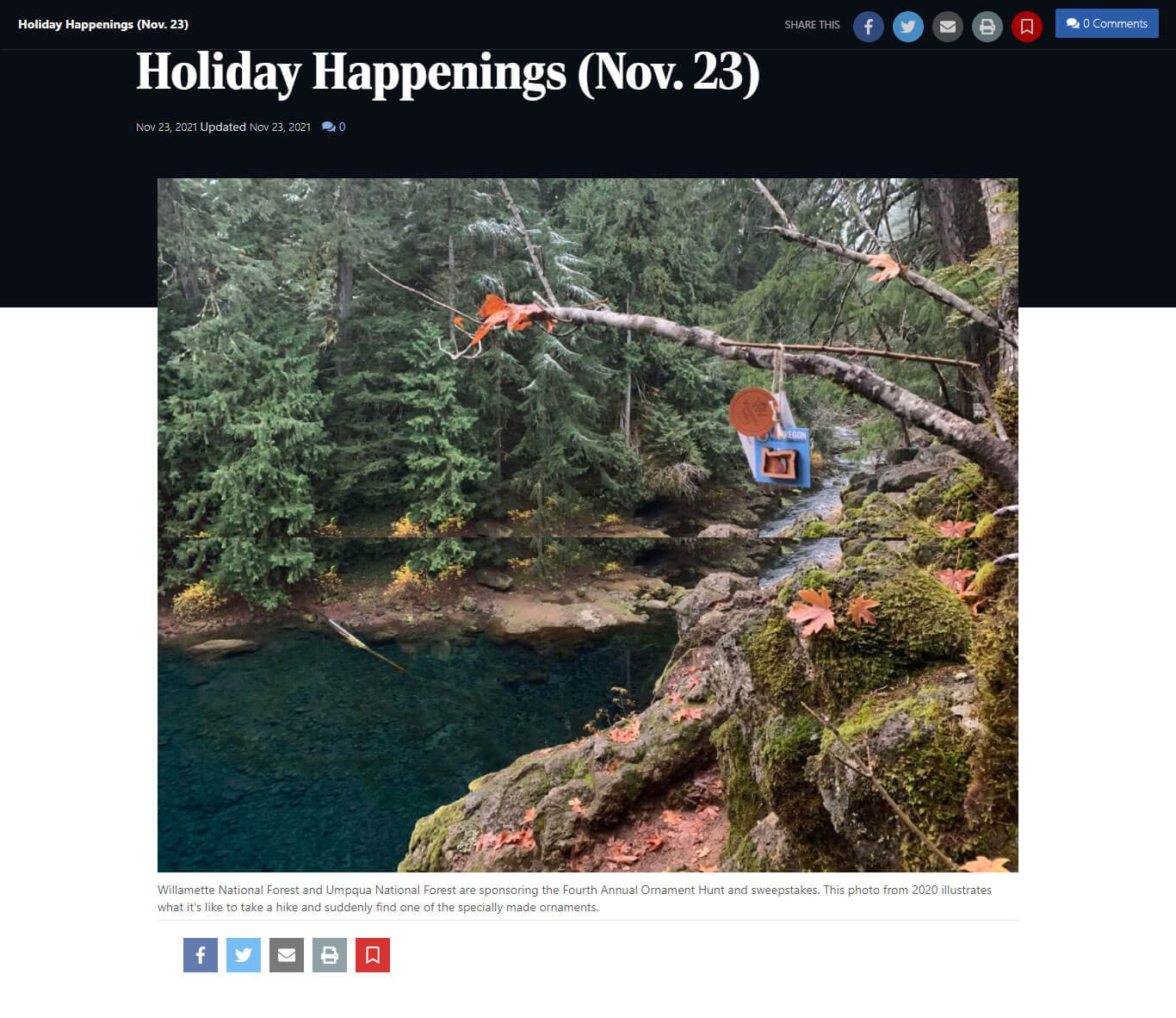The height and width of the screenshot is (1018, 1176).
Task: Open the comment count bubble beside the dates
Action: [334, 127]
